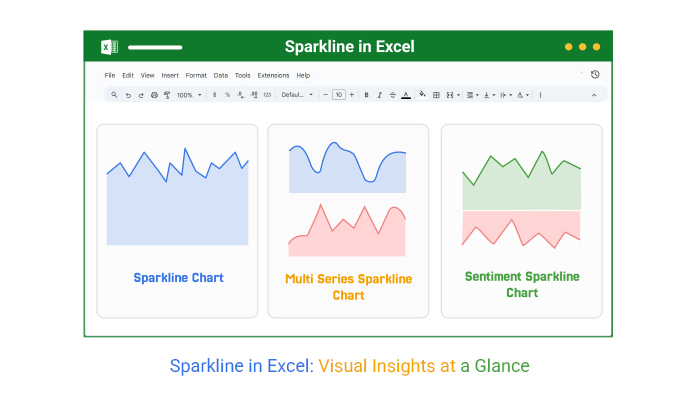The image size is (698, 400).
Task: Select the paint format tool
Action: point(167,95)
